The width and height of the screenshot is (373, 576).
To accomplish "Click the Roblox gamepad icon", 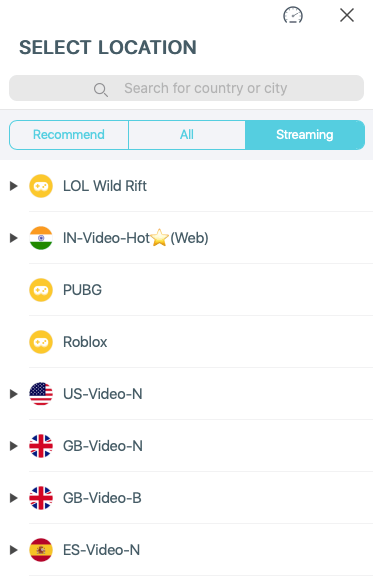I will pyautogui.click(x=41, y=342).
